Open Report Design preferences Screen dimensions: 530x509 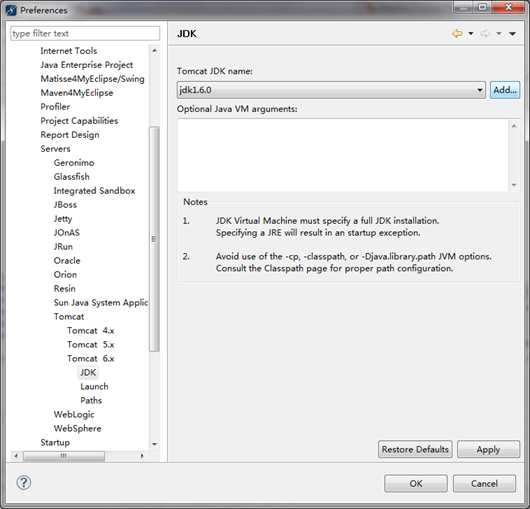(70, 135)
